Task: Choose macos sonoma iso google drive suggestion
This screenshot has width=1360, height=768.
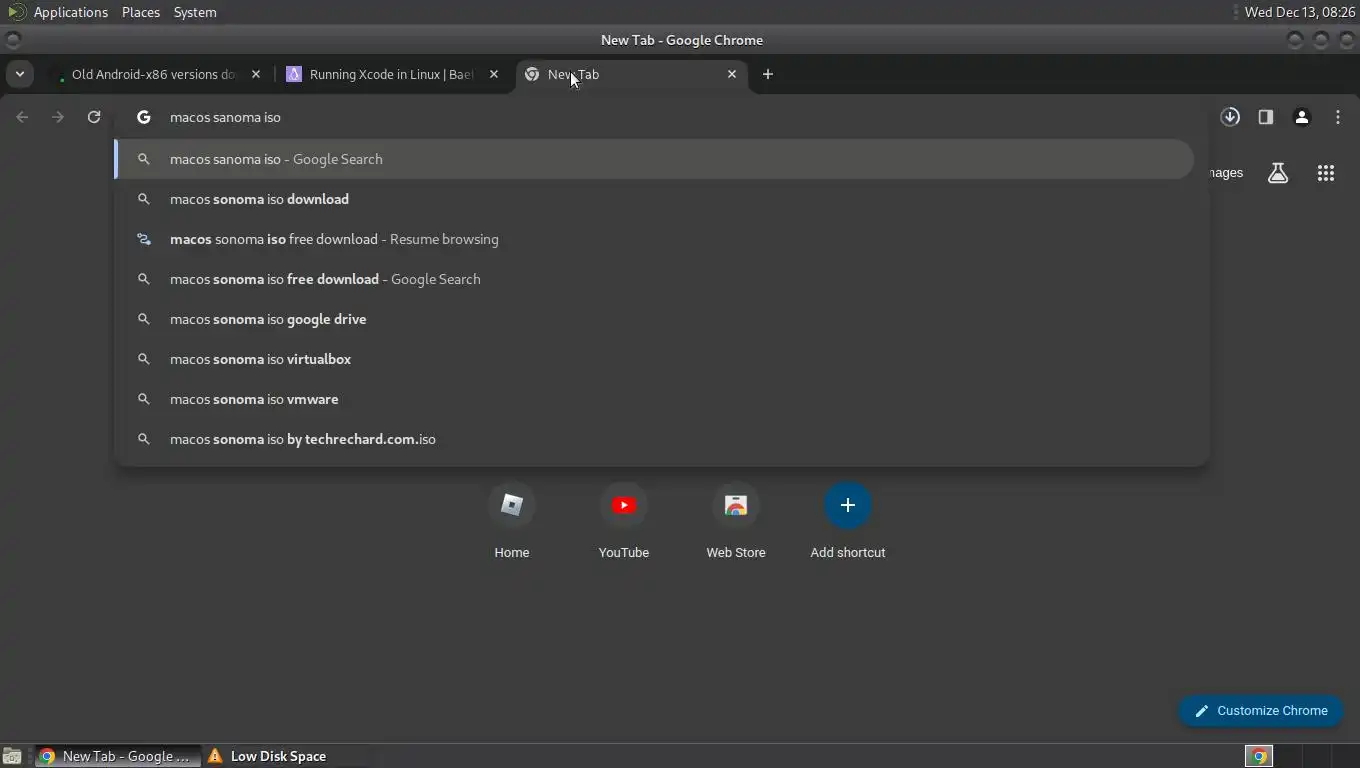Action: click(x=654, y=319)
